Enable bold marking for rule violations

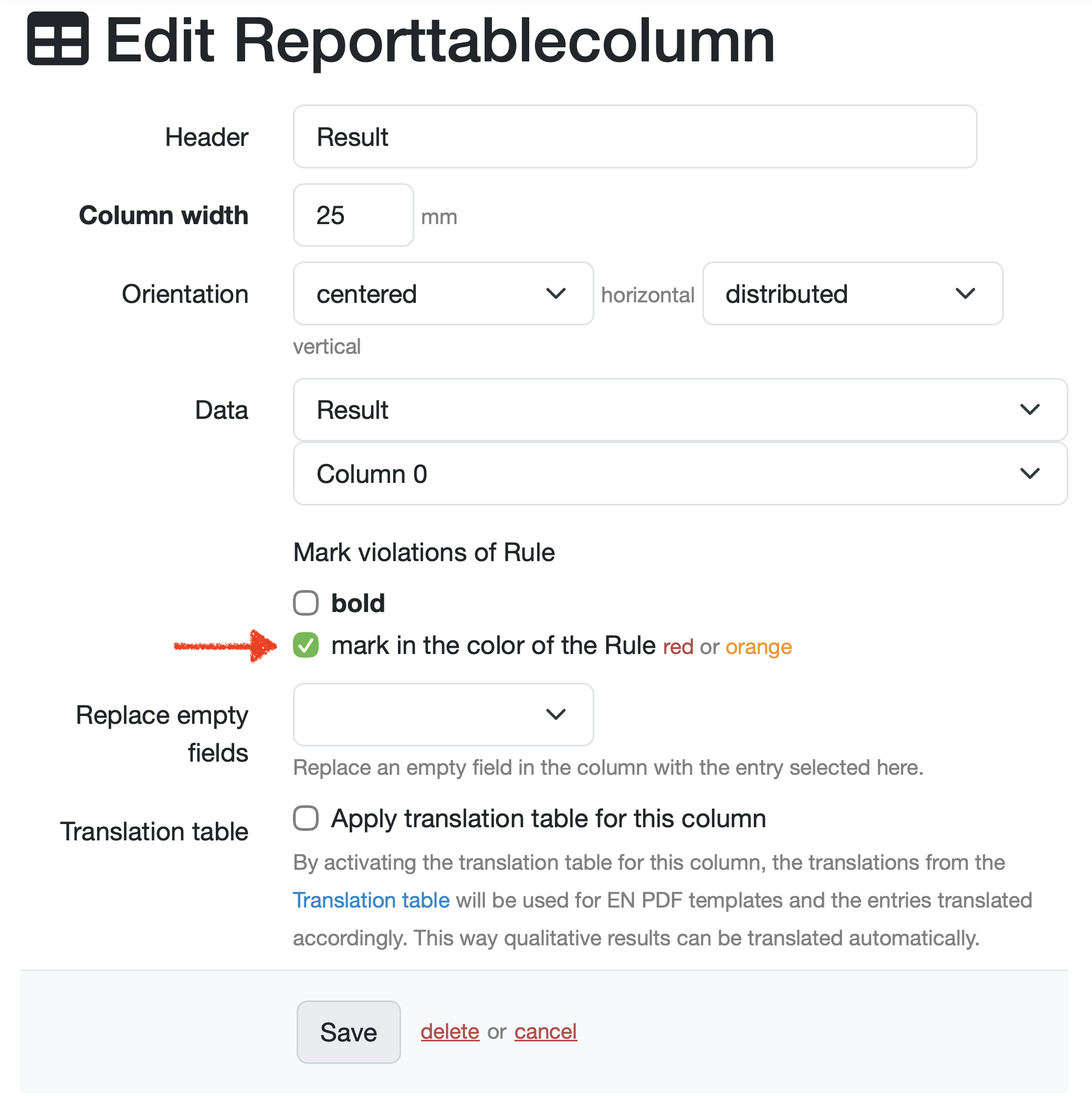tap(306, 603)
